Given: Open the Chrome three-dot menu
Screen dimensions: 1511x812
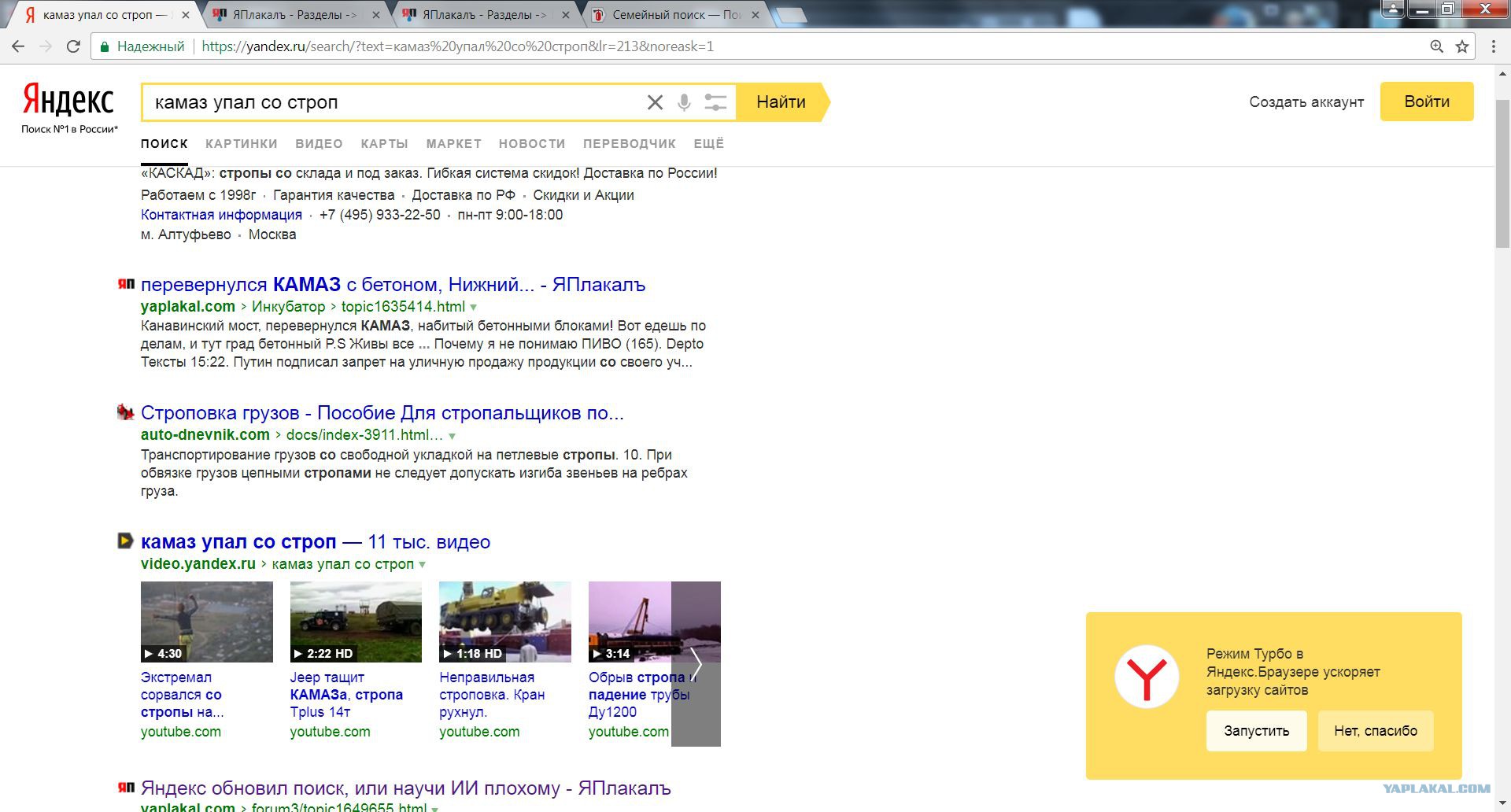Looking at the screenshot, I should click(x=1493, y=46).
